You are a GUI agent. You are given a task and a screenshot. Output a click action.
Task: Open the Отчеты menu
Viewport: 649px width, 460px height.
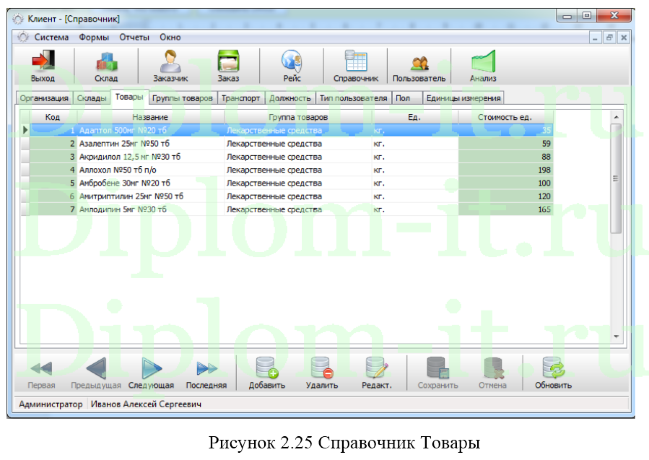(134, 36)
